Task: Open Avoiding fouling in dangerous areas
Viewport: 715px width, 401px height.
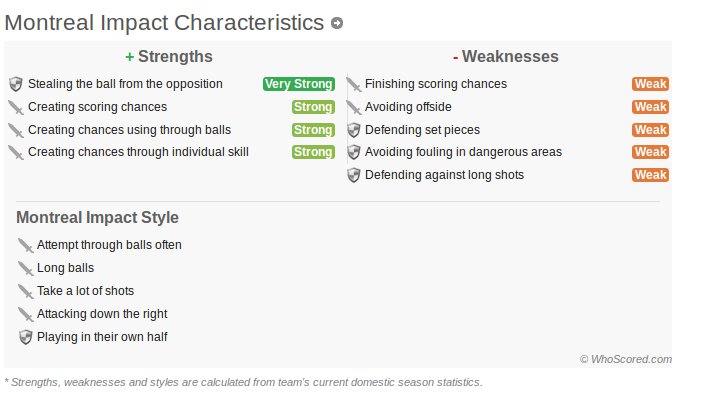Action: point(463,152)
